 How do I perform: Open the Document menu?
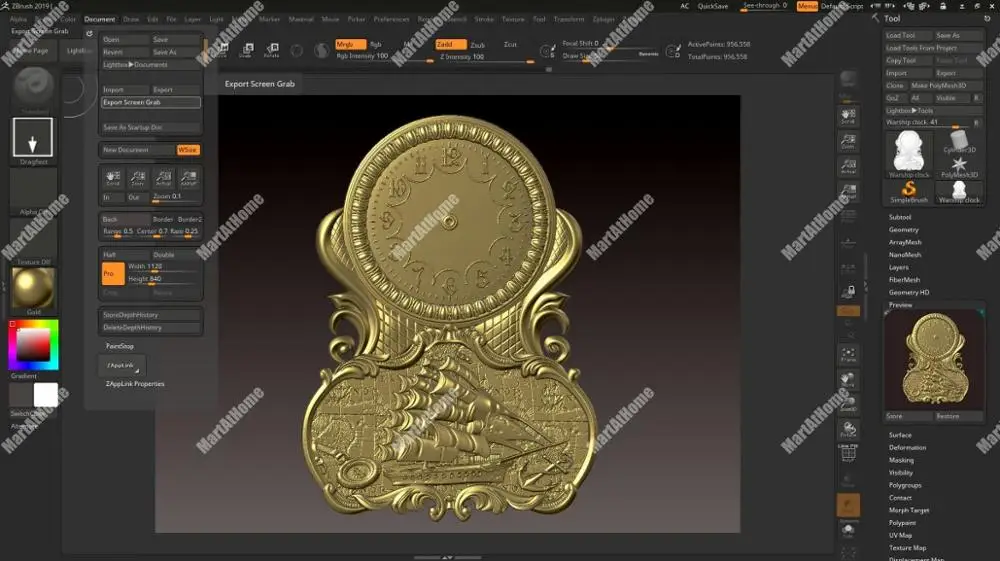point(99,19)
